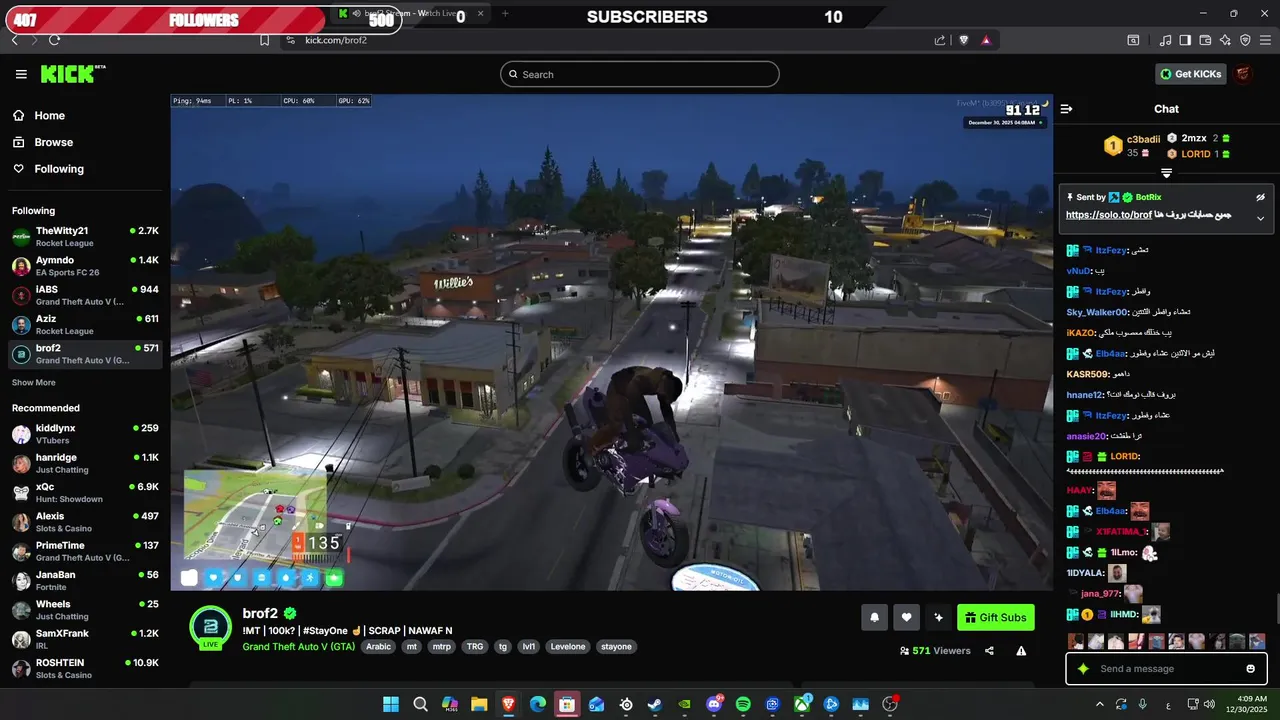Select the Arabic tag
The height and width of the screenshot is (720, 1280).
(x=379, y=646)
